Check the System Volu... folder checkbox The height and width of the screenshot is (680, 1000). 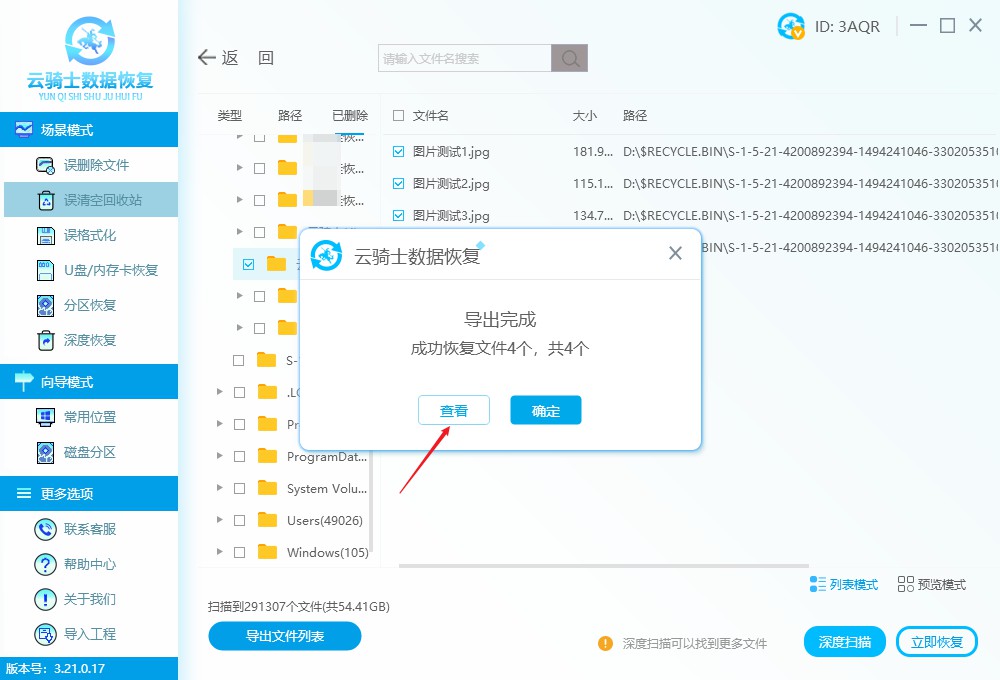(x=240, y=489)
